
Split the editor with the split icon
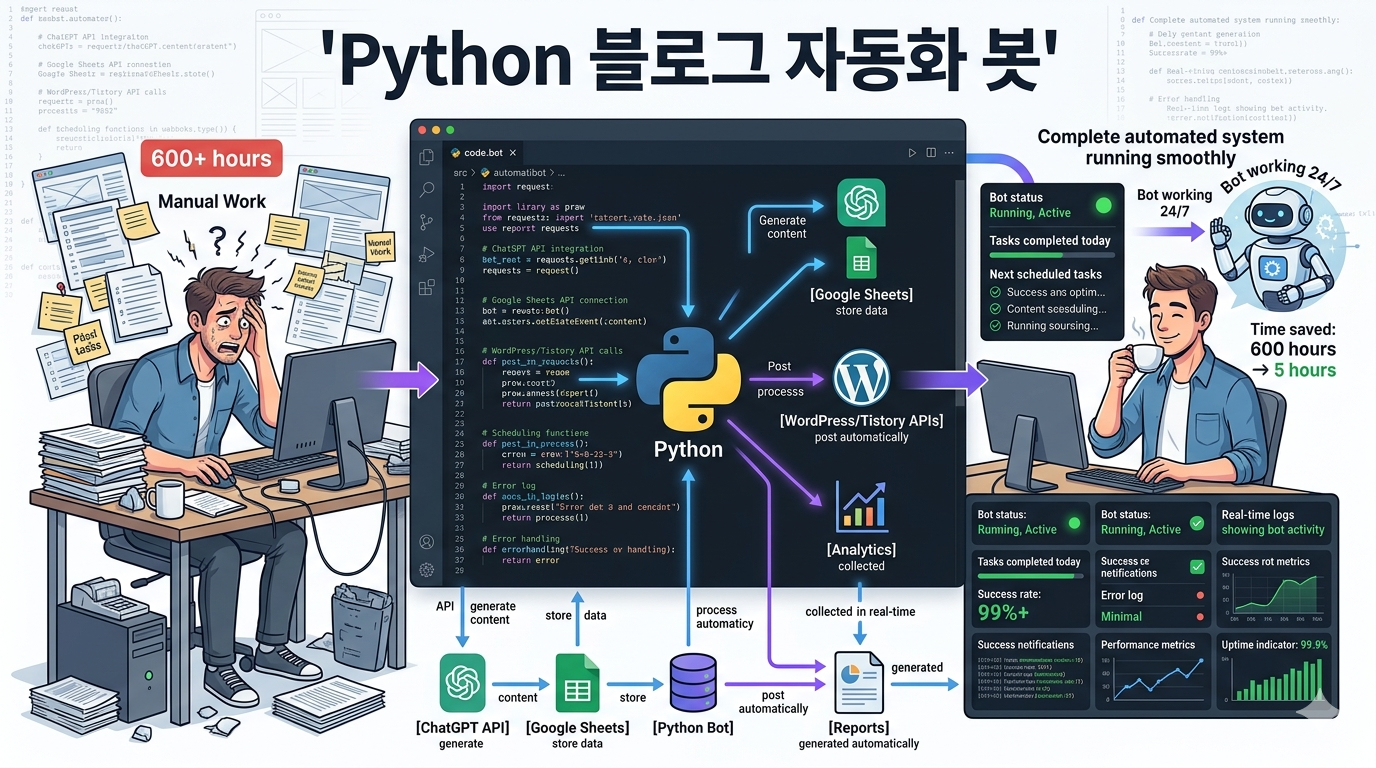(931, 153)
